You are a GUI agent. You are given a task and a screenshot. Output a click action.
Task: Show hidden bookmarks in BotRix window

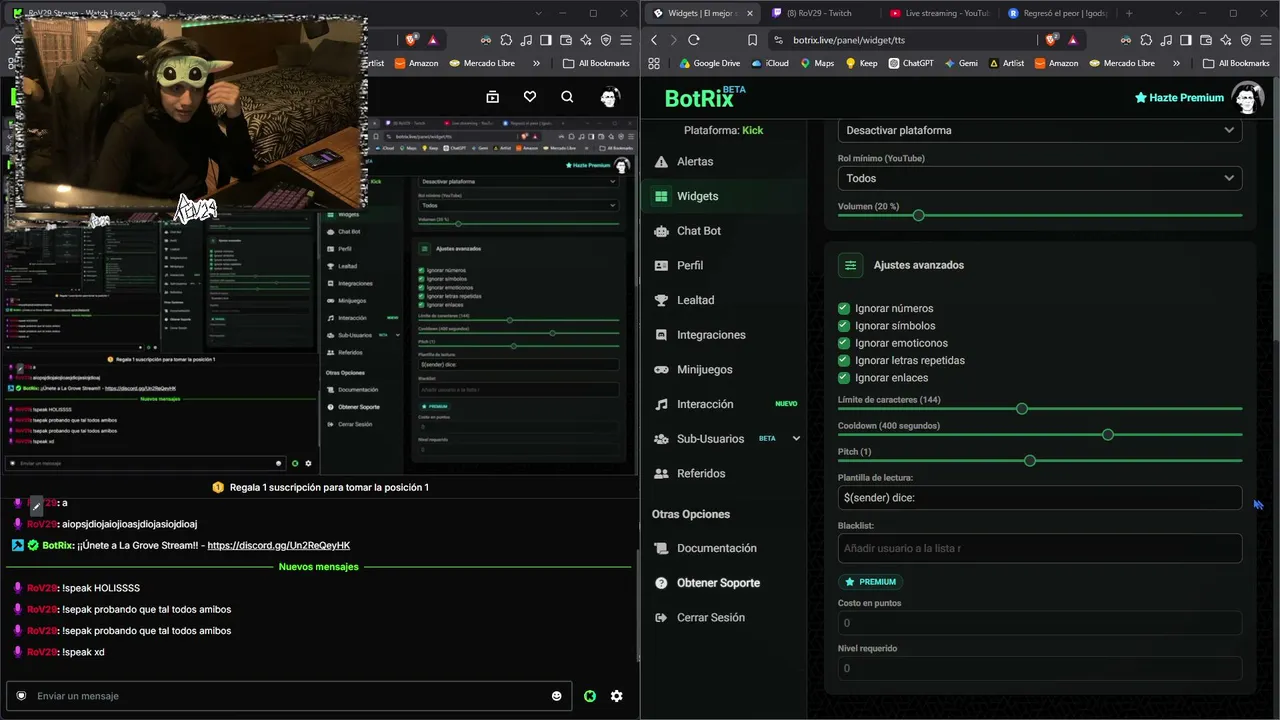1176,63
